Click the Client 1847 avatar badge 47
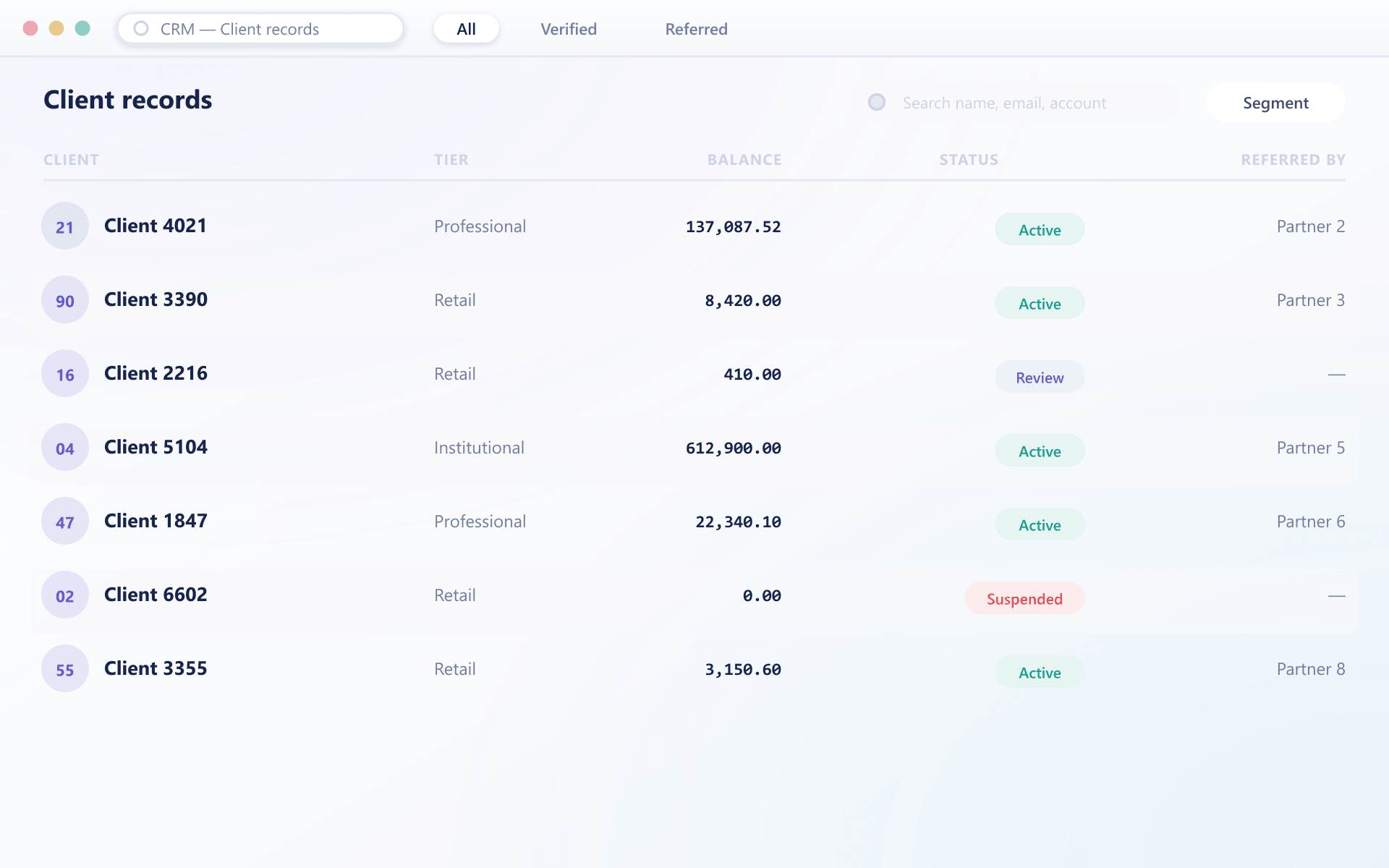 (65, 522)
